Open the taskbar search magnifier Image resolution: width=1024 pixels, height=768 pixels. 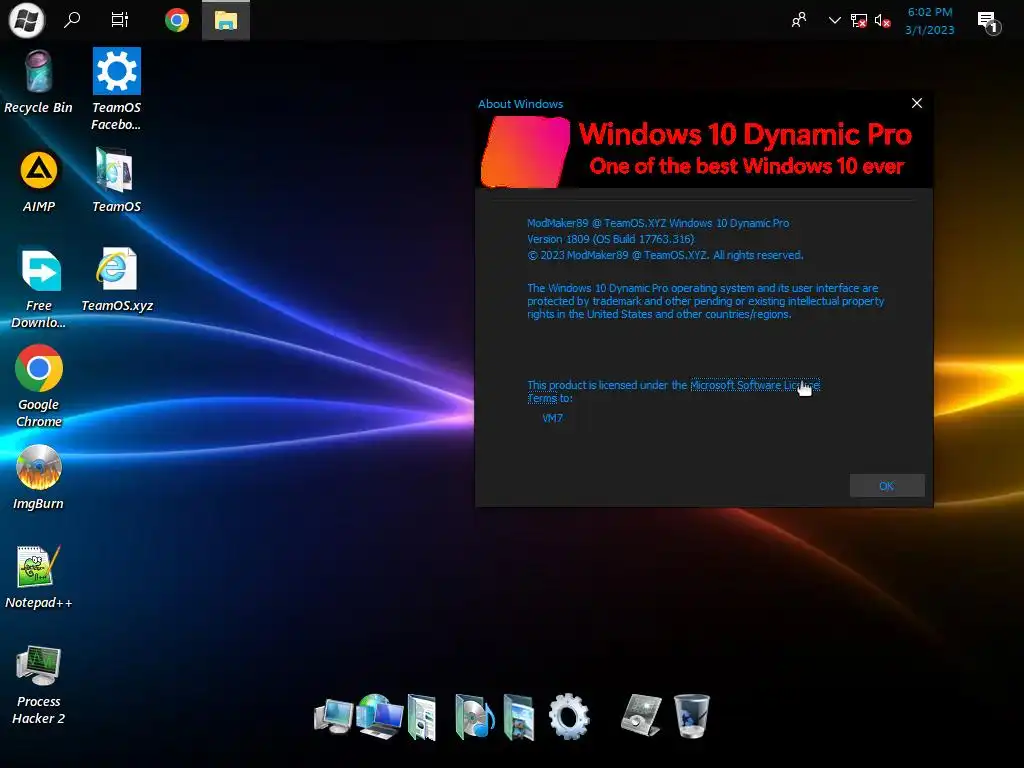(72, 20)
